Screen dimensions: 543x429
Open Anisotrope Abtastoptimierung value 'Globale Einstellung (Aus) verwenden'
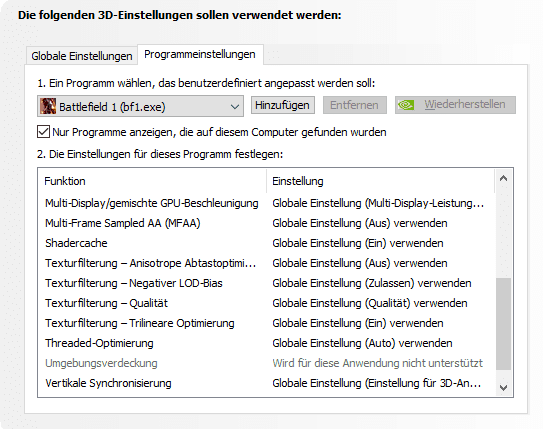360,263
